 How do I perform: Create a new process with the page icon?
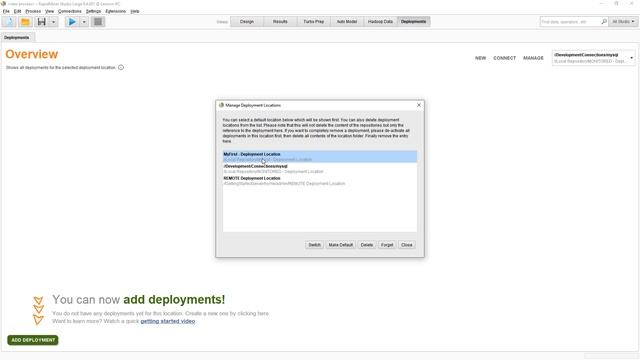click(9, 22)
